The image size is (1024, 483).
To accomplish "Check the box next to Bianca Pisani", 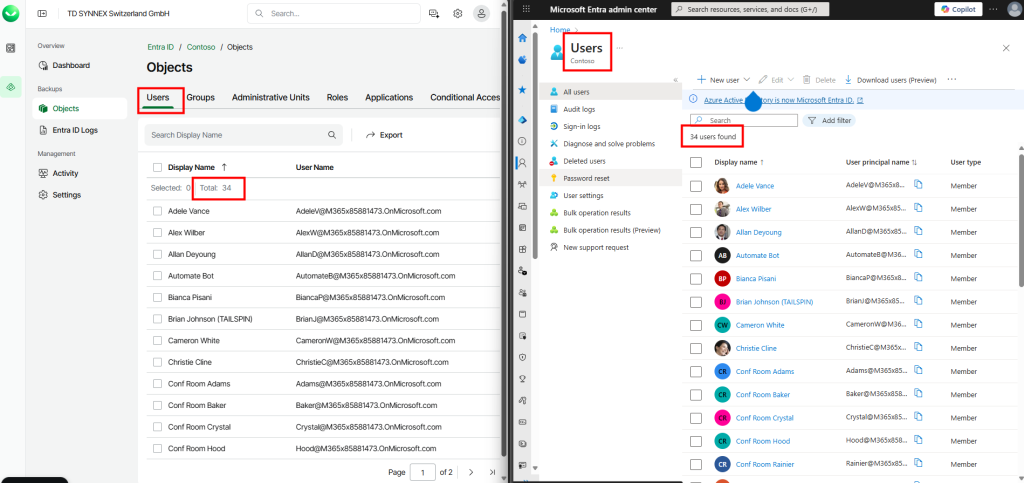I will point(158,297).
